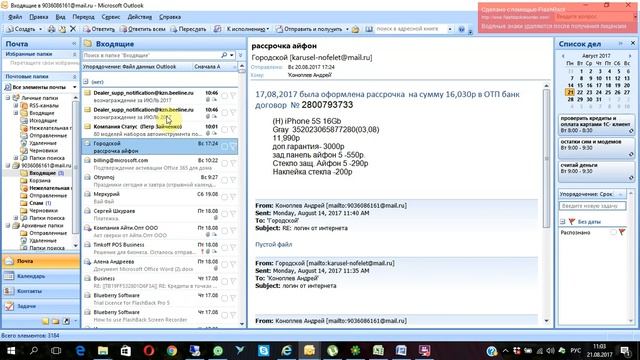The height and width of the screenshot is (360, 640).
Task: Expand the query builder chevron next to search
Action: [240, 55]
